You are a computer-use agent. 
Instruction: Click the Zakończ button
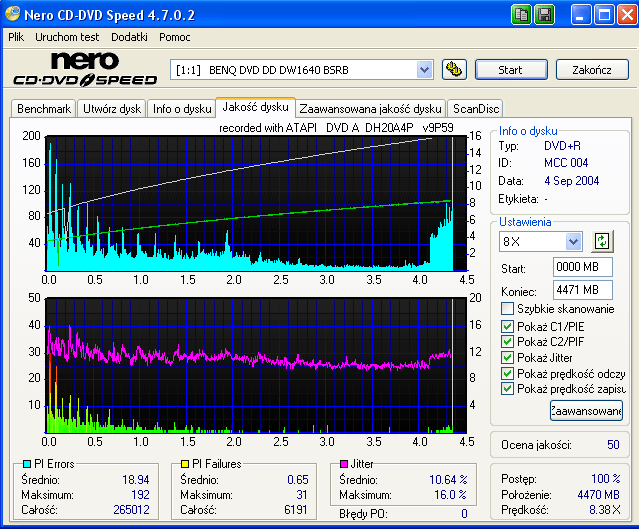pyautogui.click(x=592, y=70)
